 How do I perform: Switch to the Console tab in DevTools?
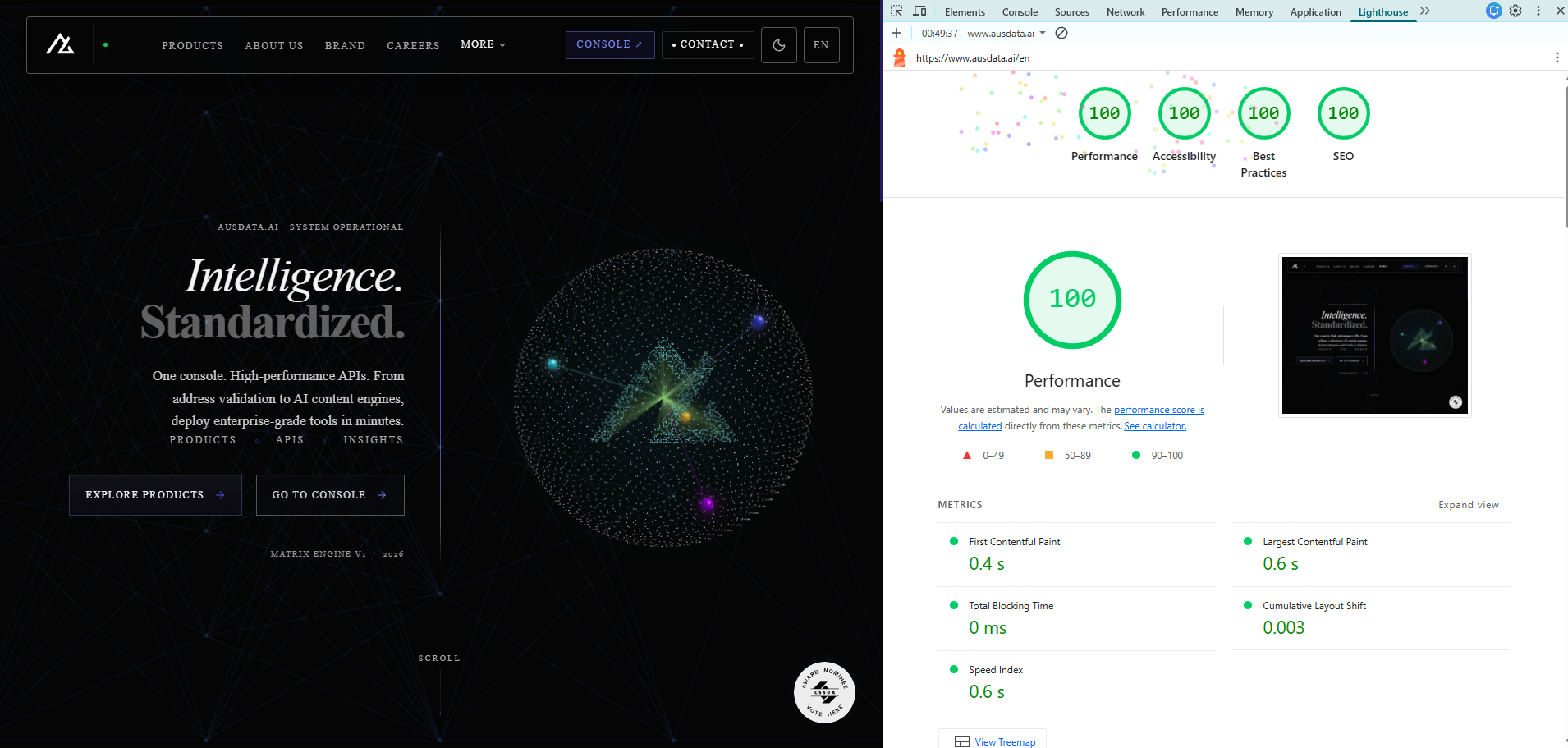[x=1020, y=12]
